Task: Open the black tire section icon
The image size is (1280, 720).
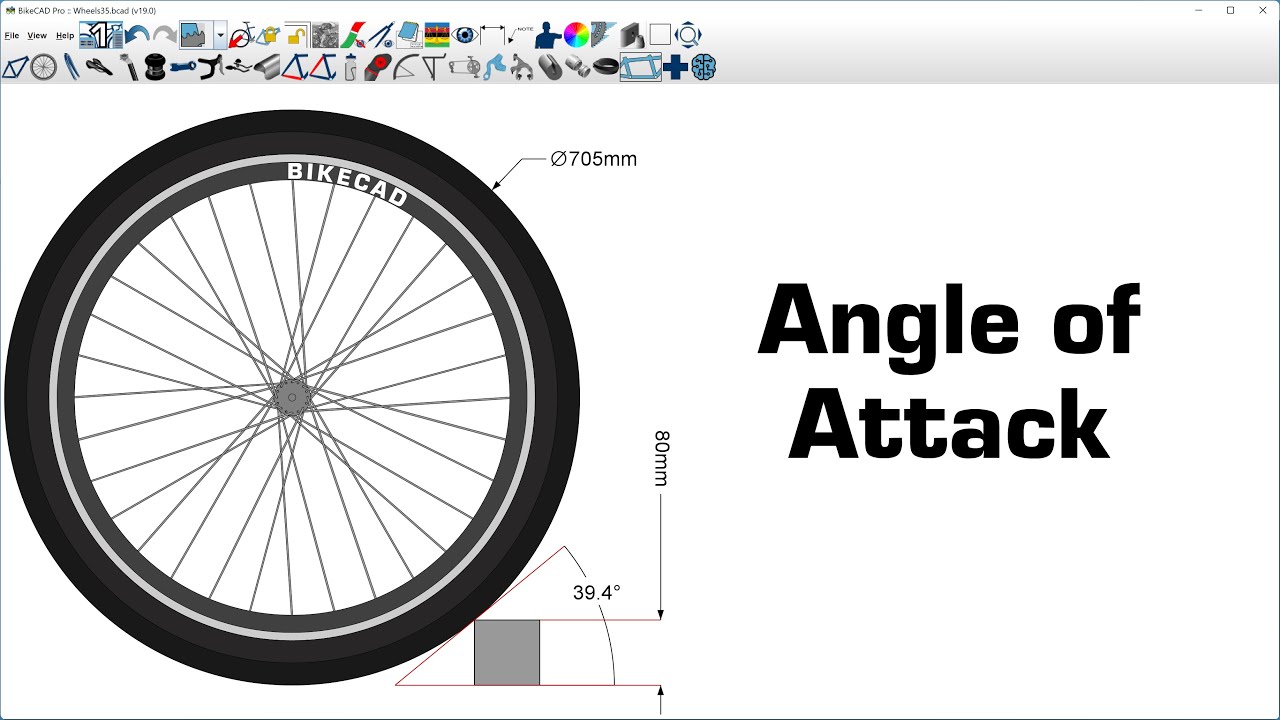Action: click(606, 67)
